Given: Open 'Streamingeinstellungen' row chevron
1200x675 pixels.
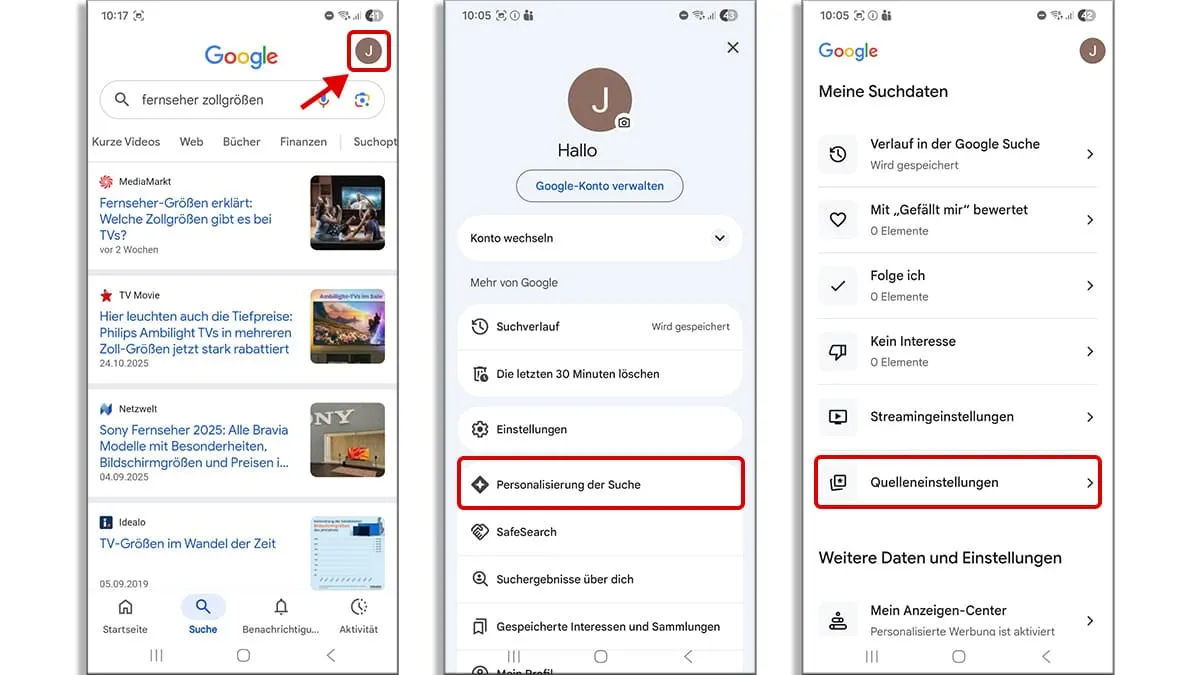Looking at the screenshot, I should point(1090,417).
